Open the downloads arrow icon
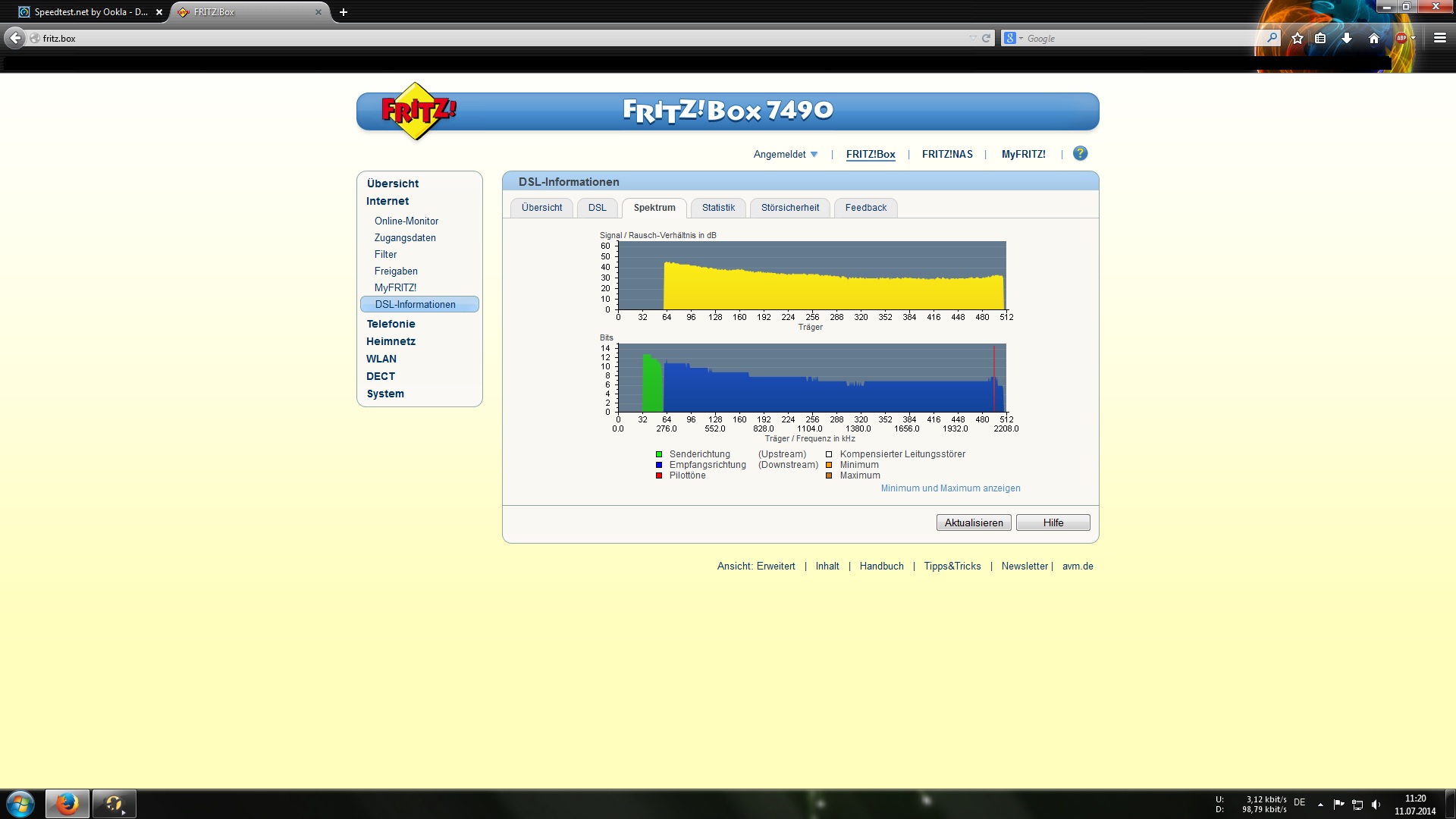 [1347, 38]
